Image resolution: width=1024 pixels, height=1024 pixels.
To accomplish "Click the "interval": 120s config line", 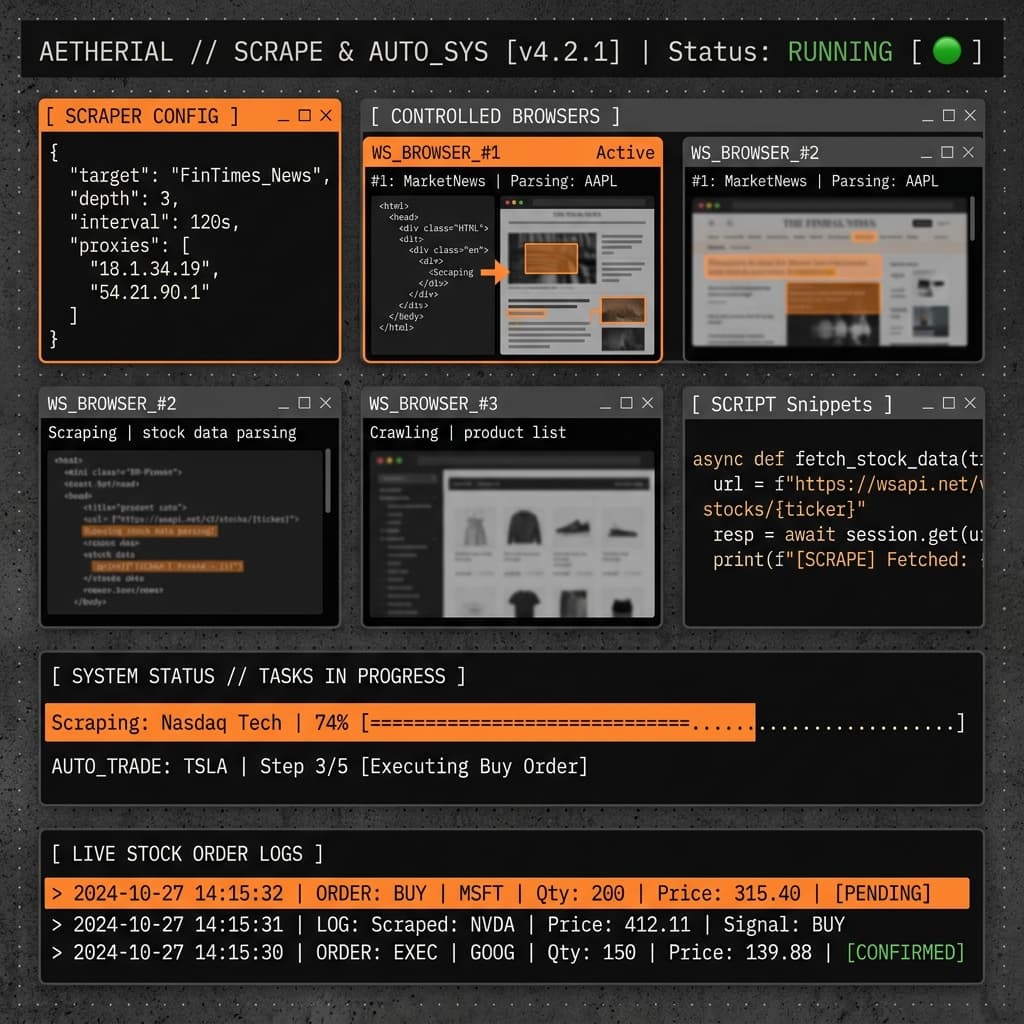I will [155, 222].
